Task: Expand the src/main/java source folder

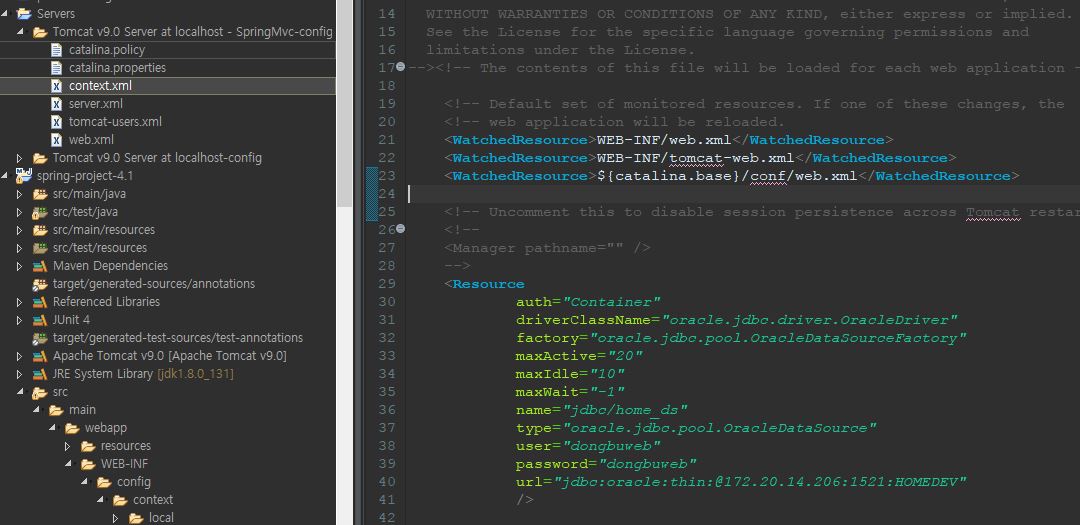Action: point(20,194)
